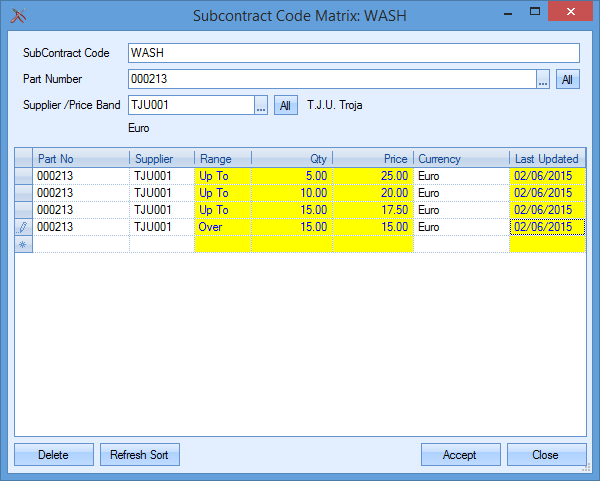Select first row using its row header
This screenshot has height=481, width=600.
coord(23,176)
